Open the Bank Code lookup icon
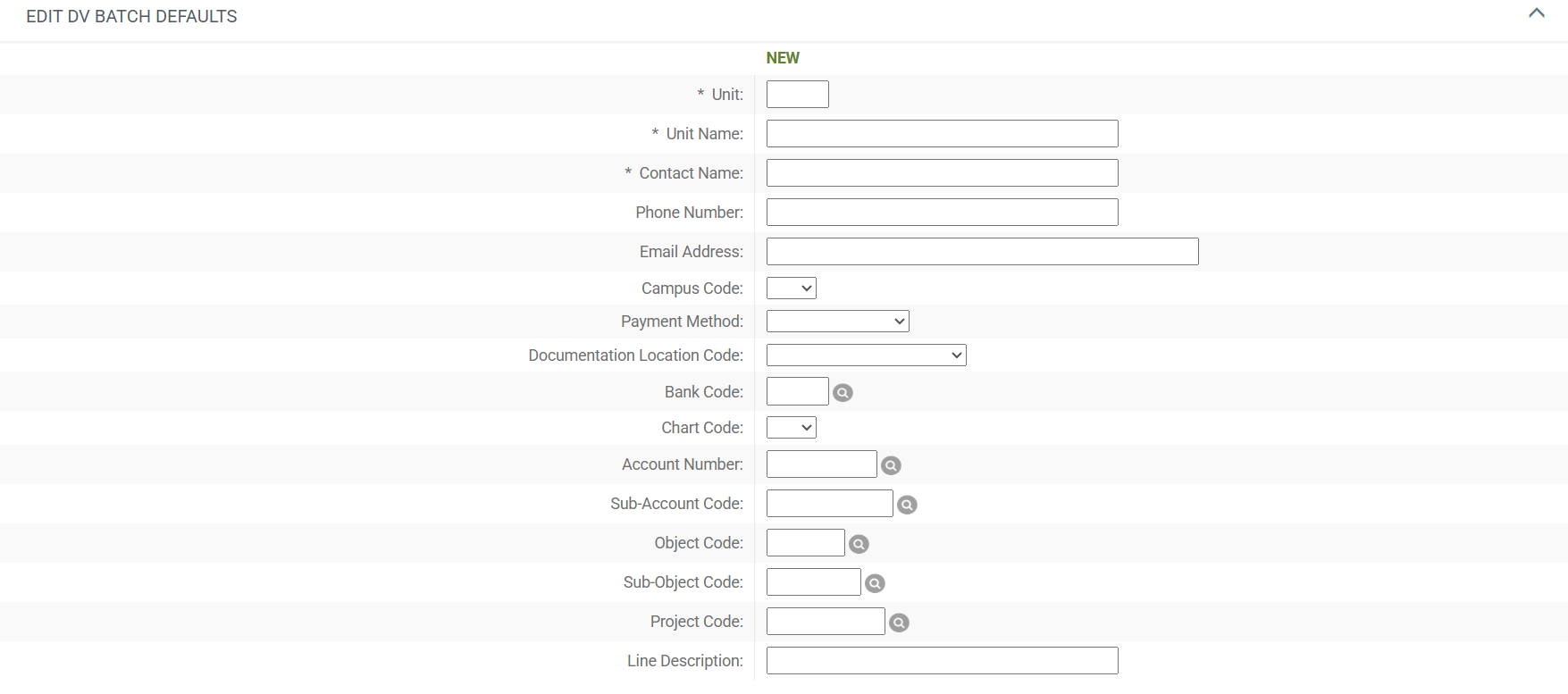This screenshot has height=694, width=1568. point(843,393)
